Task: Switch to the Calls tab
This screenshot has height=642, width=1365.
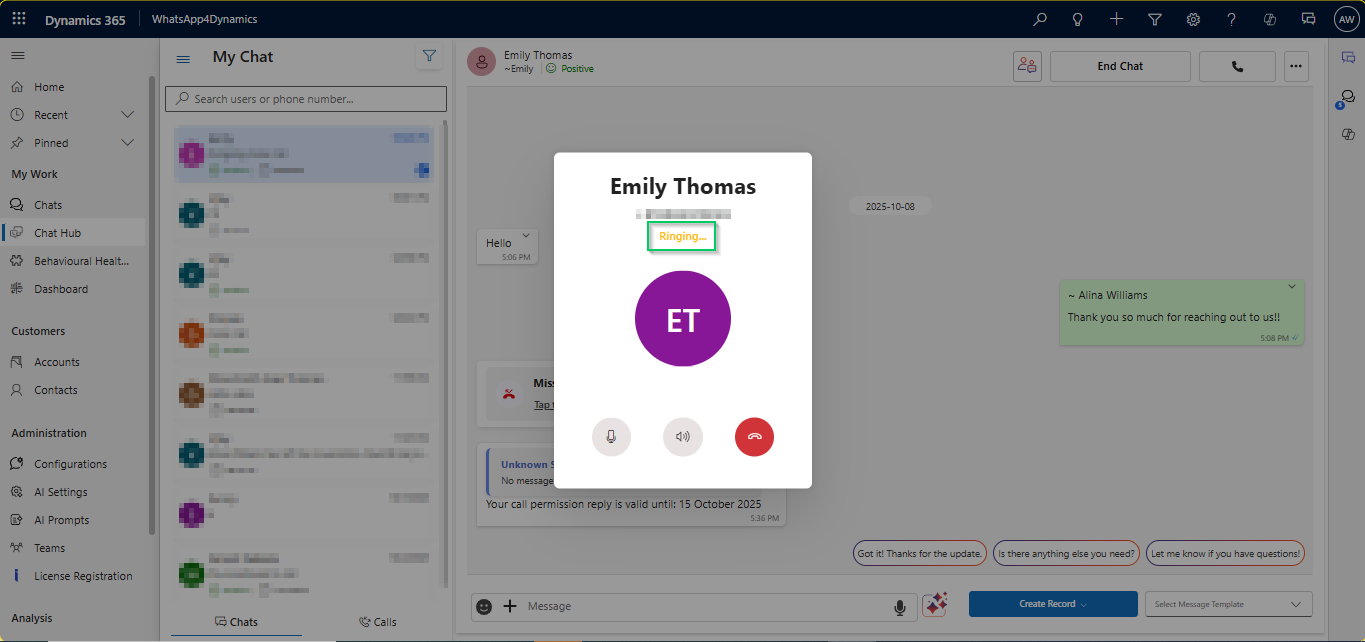Action: click(378, 622)
